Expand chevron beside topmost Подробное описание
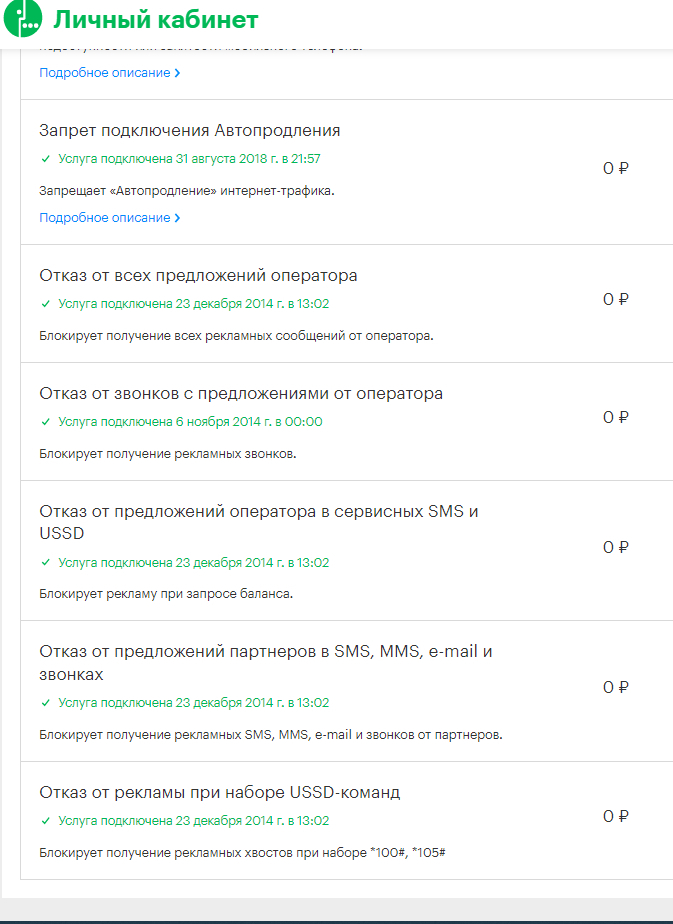This screenshot has width=673, height=924. click(177, 73)
